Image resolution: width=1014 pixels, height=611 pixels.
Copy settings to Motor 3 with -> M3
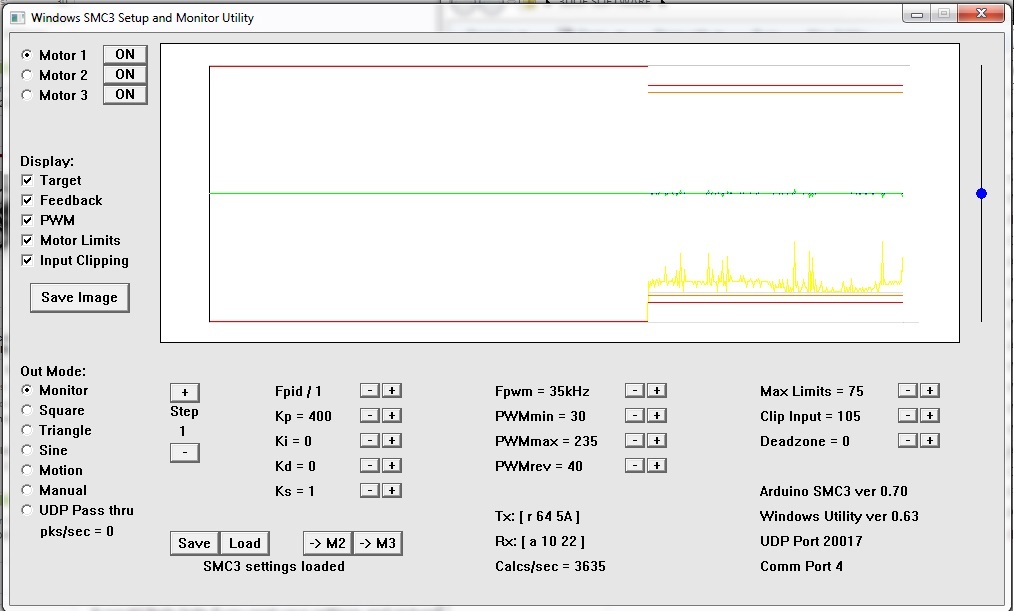378,543
